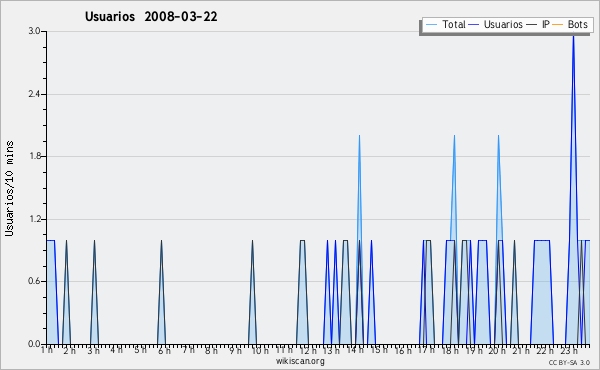Click the '18 h' x-axis label
Screen dimensions: 600x370
coord(450,351)
